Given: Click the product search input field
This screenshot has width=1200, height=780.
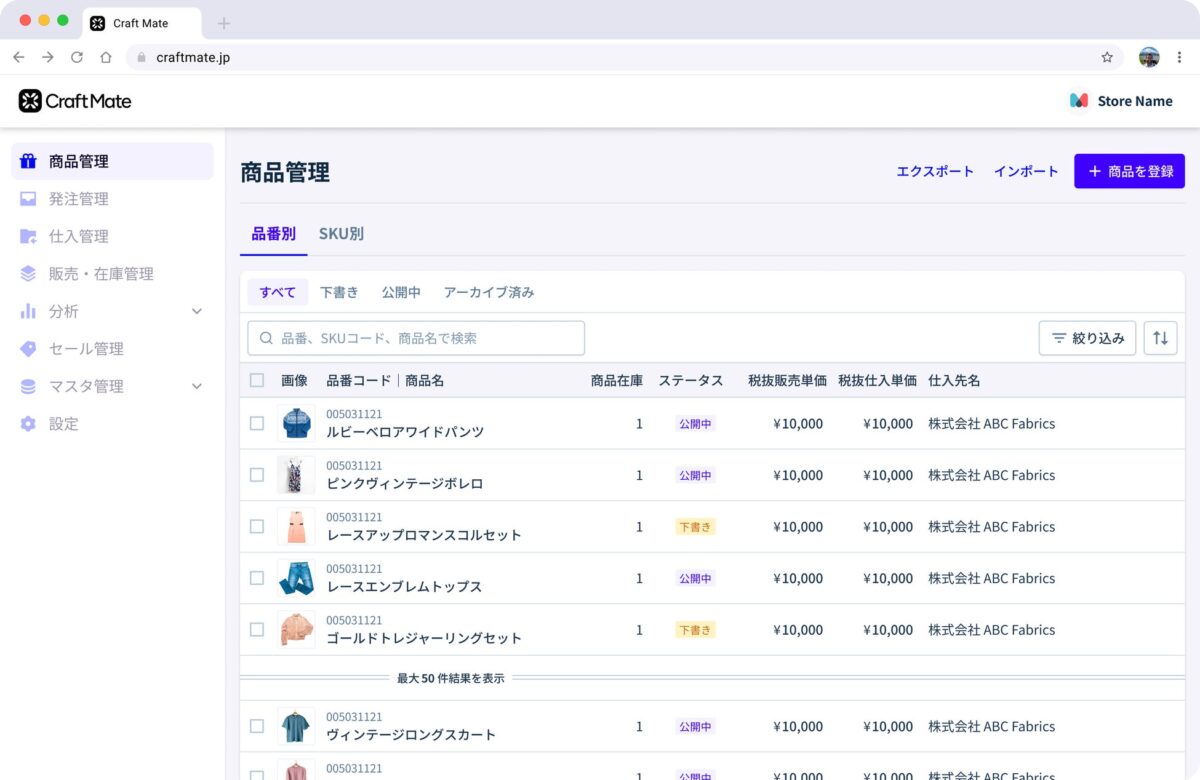Looking at the screenshot, I should coord(415,338).
